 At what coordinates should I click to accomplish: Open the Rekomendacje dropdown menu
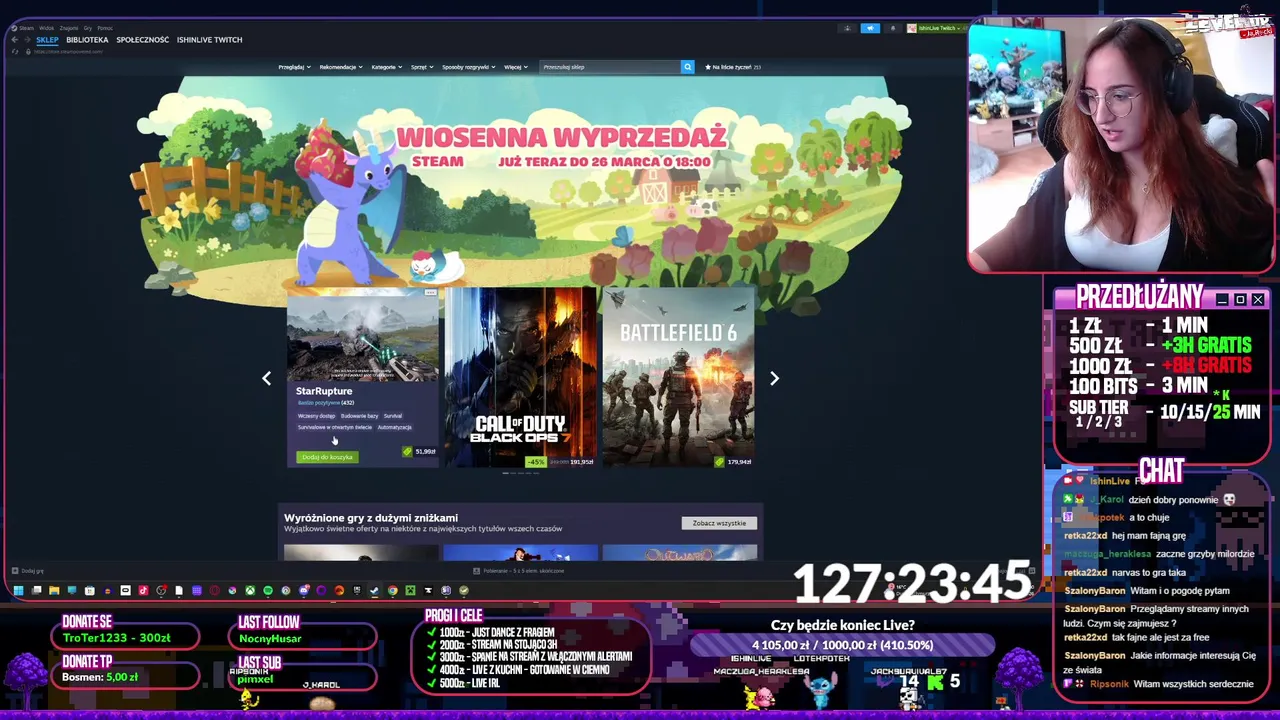point(341,67)
